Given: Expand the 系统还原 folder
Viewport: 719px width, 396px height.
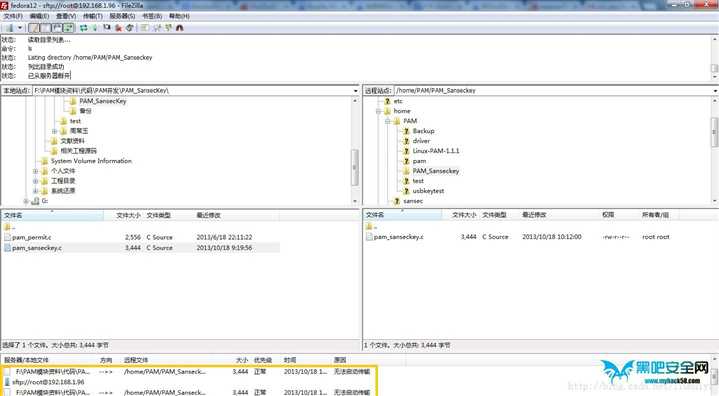Looking at the screenshot, I should [x=35, y=191].
